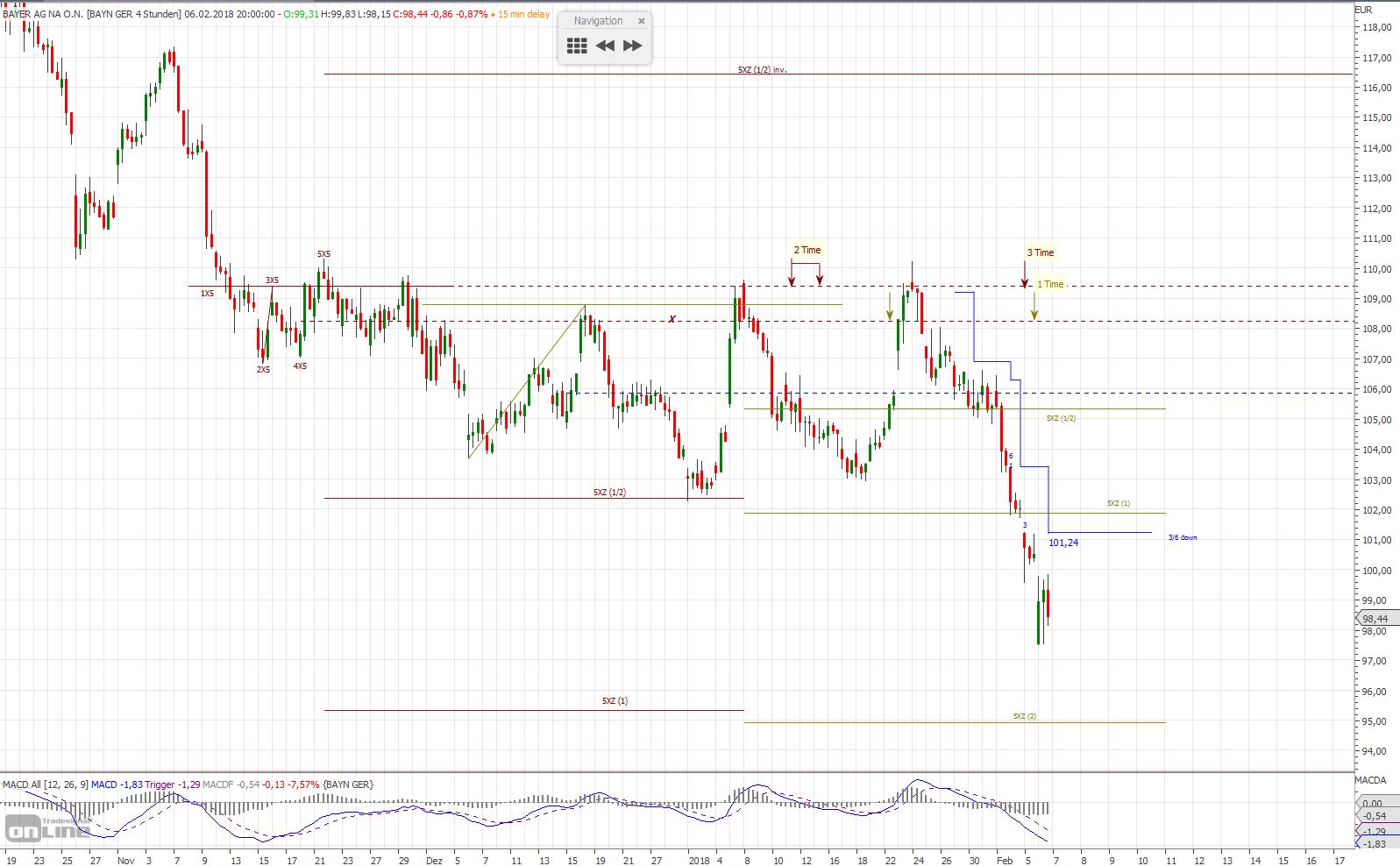
Task: Click the -1,83 MACD value tag
Action: [x=1375, y=844]
